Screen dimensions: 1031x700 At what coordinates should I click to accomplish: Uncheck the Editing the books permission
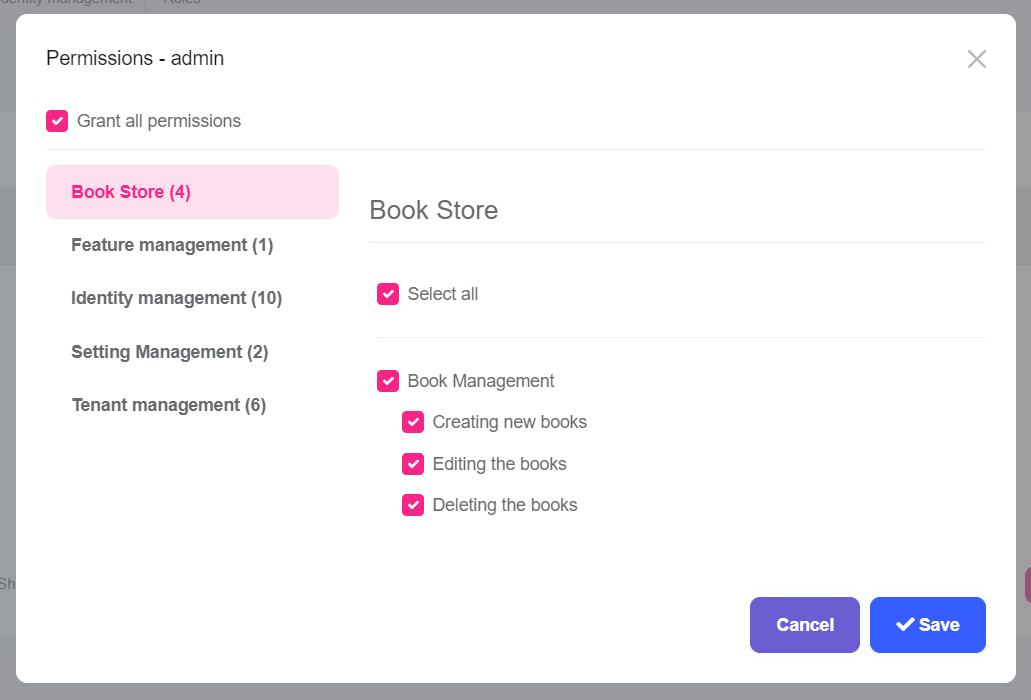[x=413, y=464]
